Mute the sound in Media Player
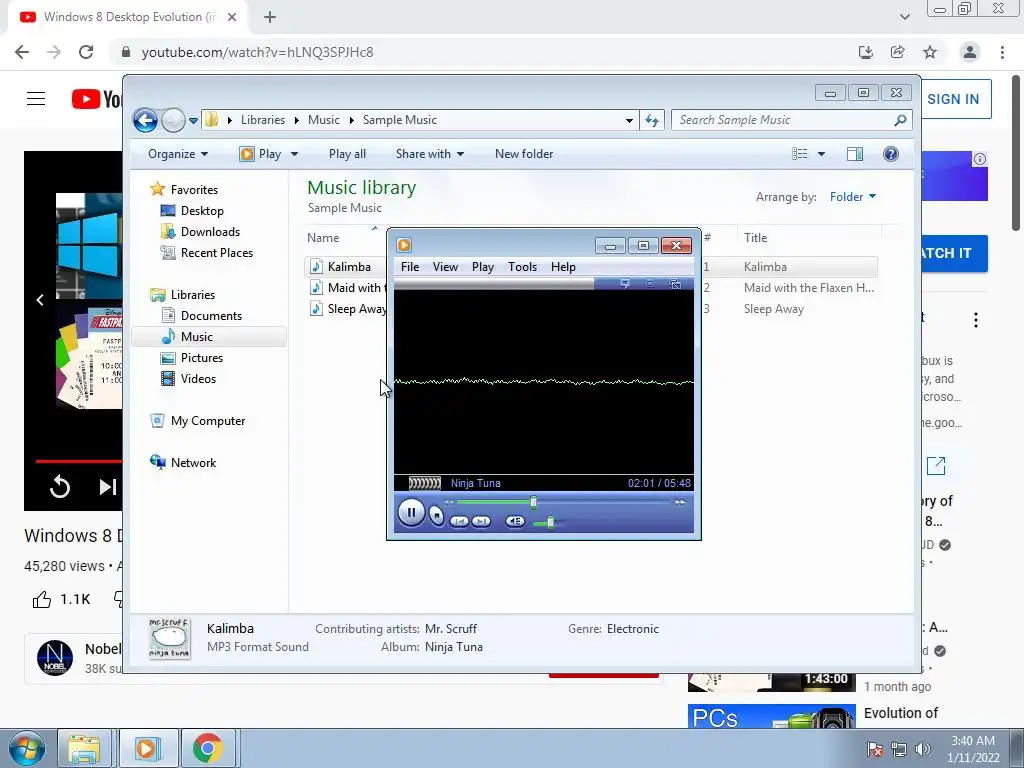This screenshot has height=768, width=1024. (x=515, y=521)
